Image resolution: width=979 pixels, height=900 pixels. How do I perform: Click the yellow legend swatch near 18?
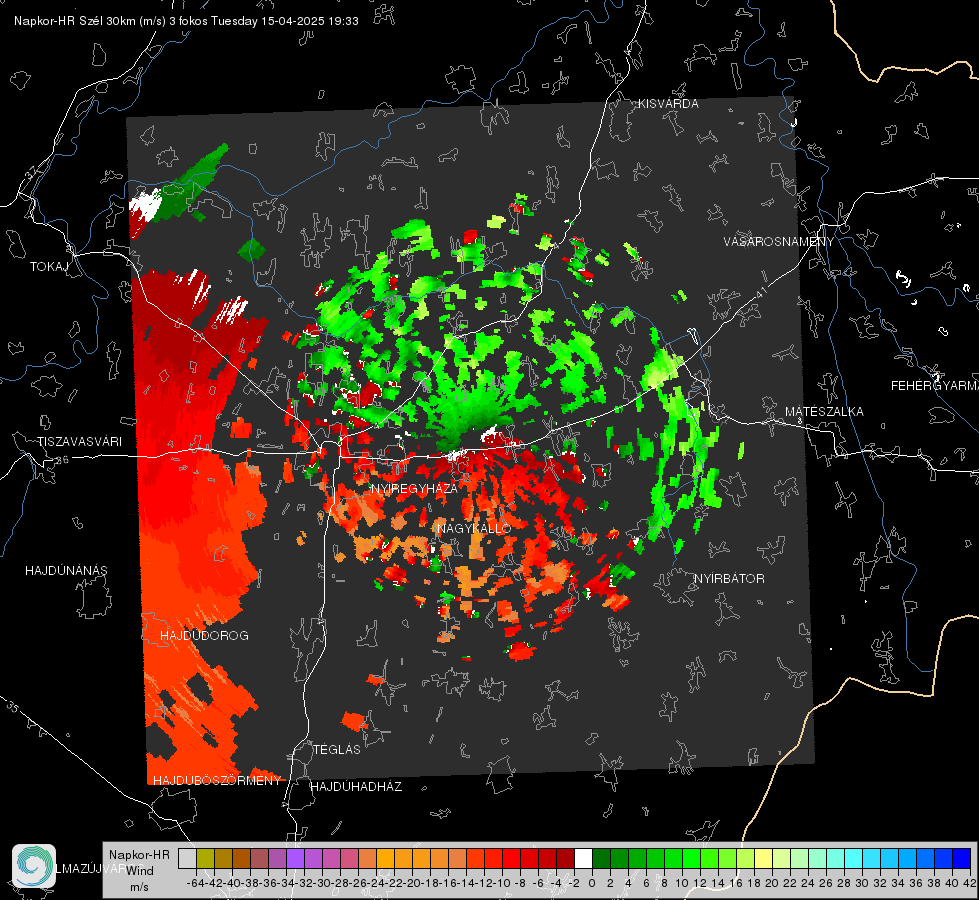(x=763, y=858)
